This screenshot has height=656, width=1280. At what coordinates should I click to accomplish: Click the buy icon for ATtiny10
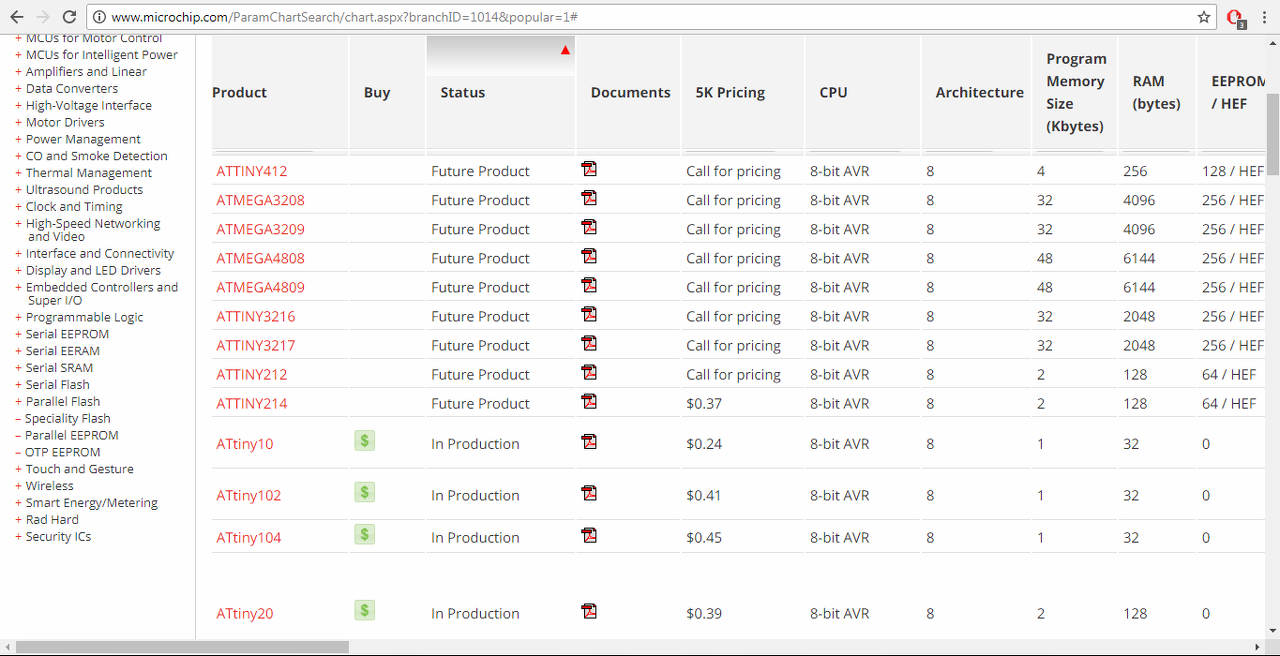click(365, 441)
